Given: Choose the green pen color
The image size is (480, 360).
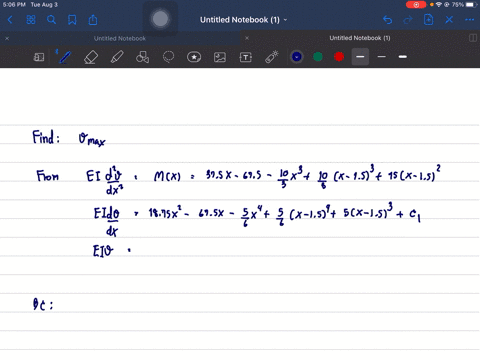Looking at the screenshot, I should pos(318,57).
